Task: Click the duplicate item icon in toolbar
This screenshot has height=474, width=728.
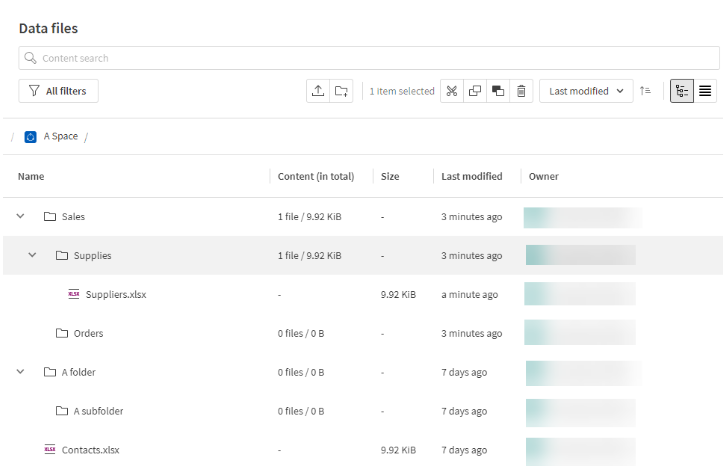Action: [x=498, y=91]
